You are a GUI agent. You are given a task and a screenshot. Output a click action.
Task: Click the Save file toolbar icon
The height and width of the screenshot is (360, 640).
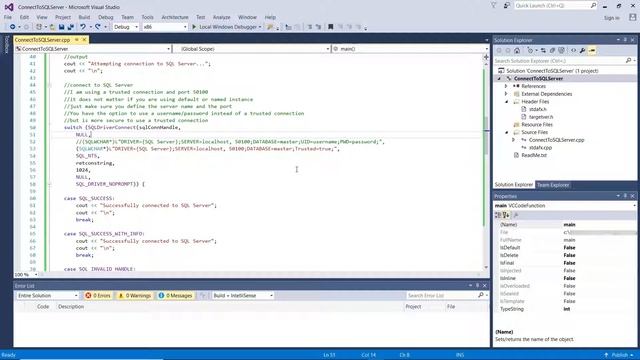click(61, 27)
